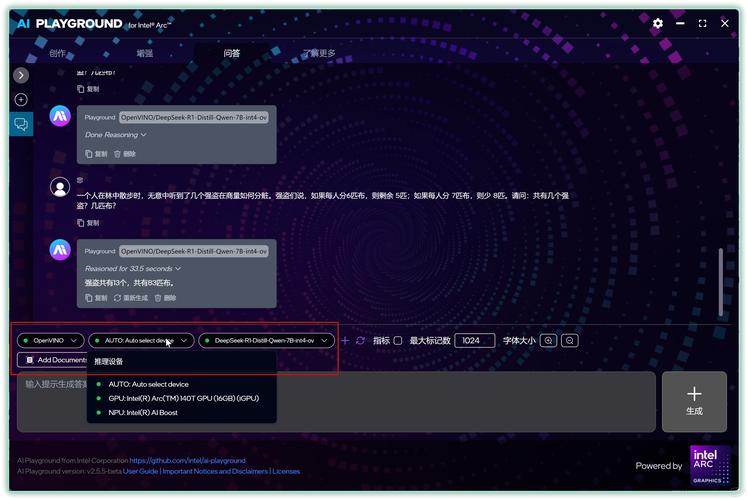This screenshot has height=500, width=748.
Task: Switch to the 增强 tab
Action: (145, 53)
